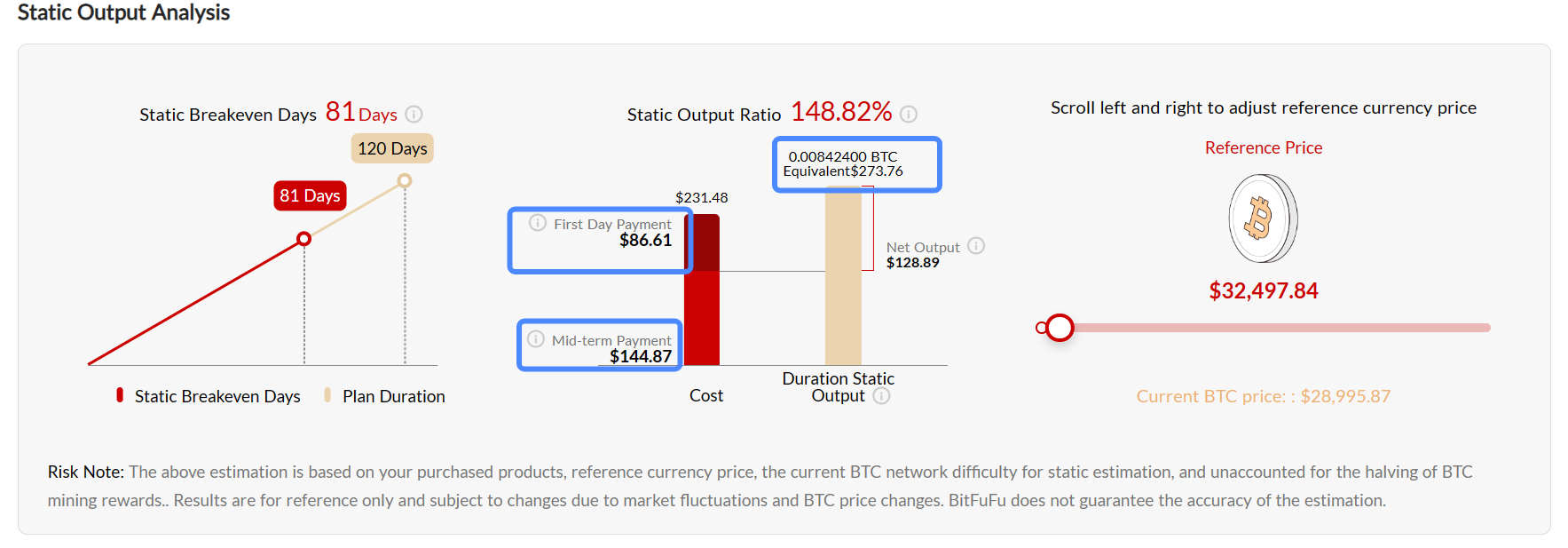Click info icon beside Static Breakeven Days
The image size is (1568, 548).
(414, 114)
